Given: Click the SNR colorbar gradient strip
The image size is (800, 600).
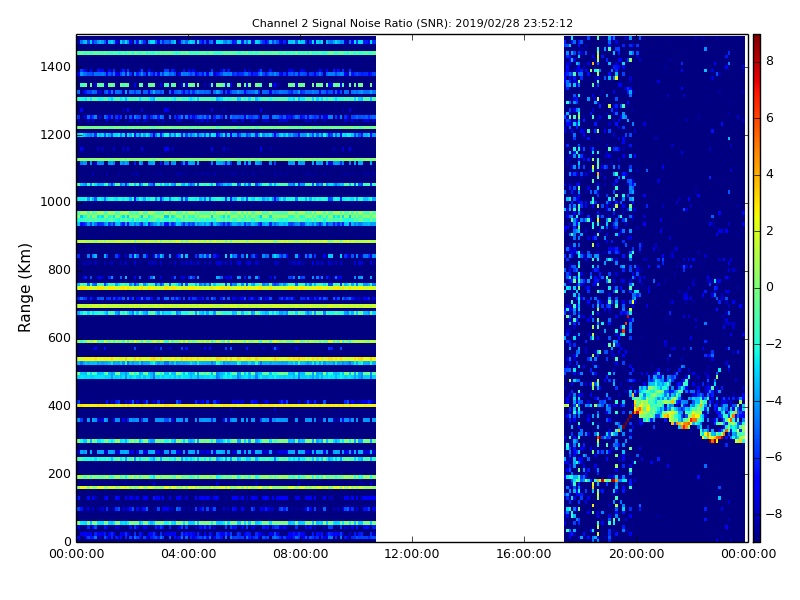Looking at the screenshot, I should click(x=757, y=288).
